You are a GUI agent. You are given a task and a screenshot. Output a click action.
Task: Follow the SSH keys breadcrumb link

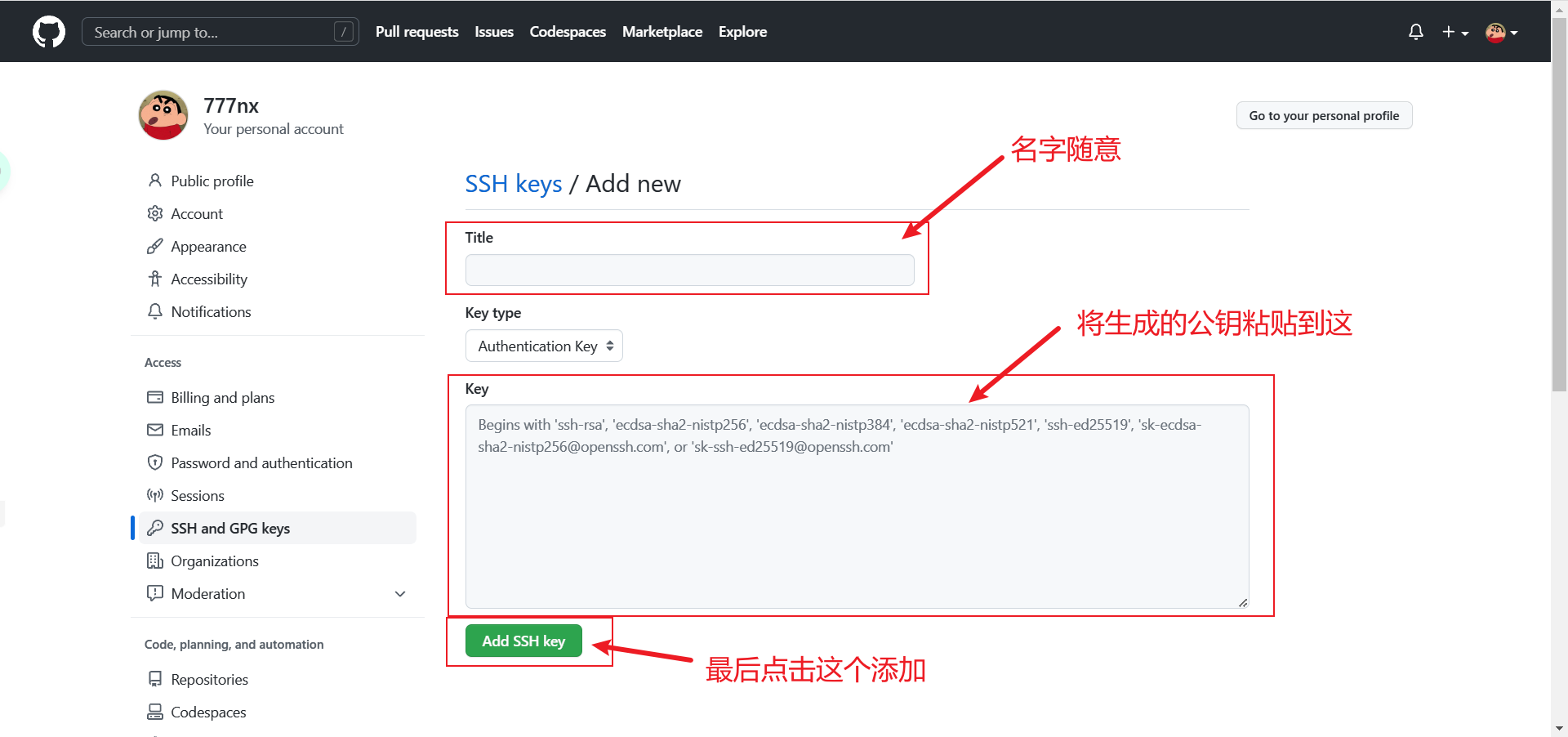[514, 184]
